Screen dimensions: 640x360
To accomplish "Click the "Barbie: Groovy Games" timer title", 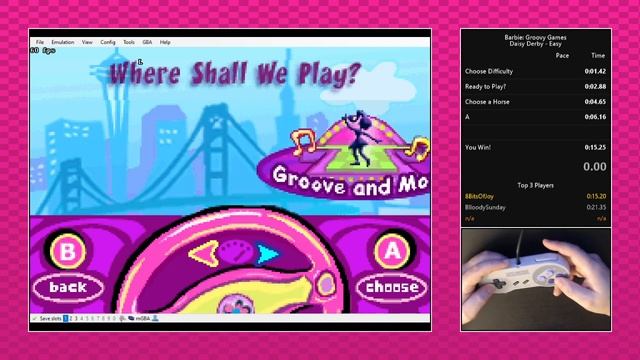I will coord(535,37).
